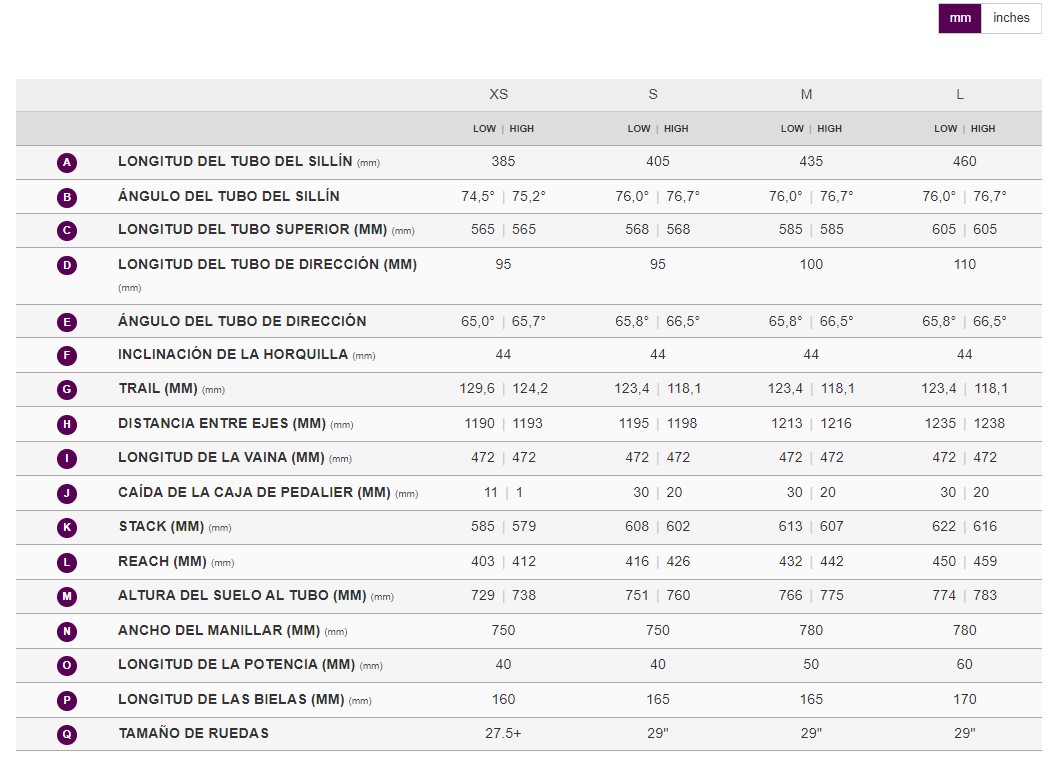This screenshot has height=760, width=1046.
Task: Select the M size column header
Action: click(x=806, y=95)
